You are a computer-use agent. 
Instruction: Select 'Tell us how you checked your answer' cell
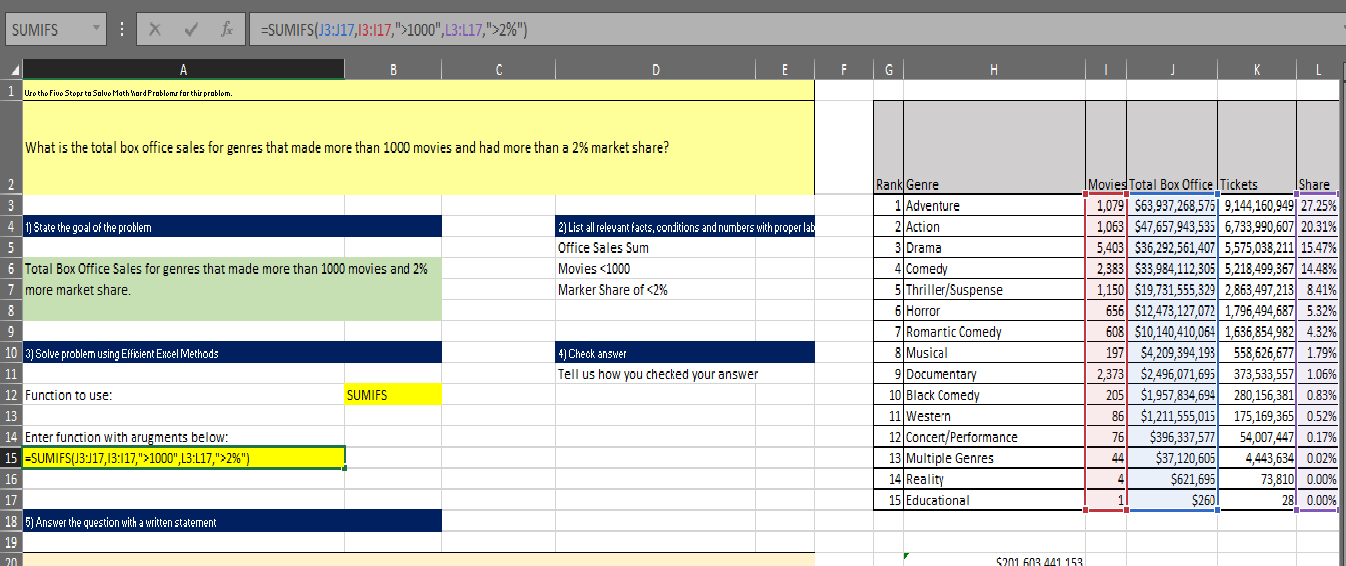point(656,374)
